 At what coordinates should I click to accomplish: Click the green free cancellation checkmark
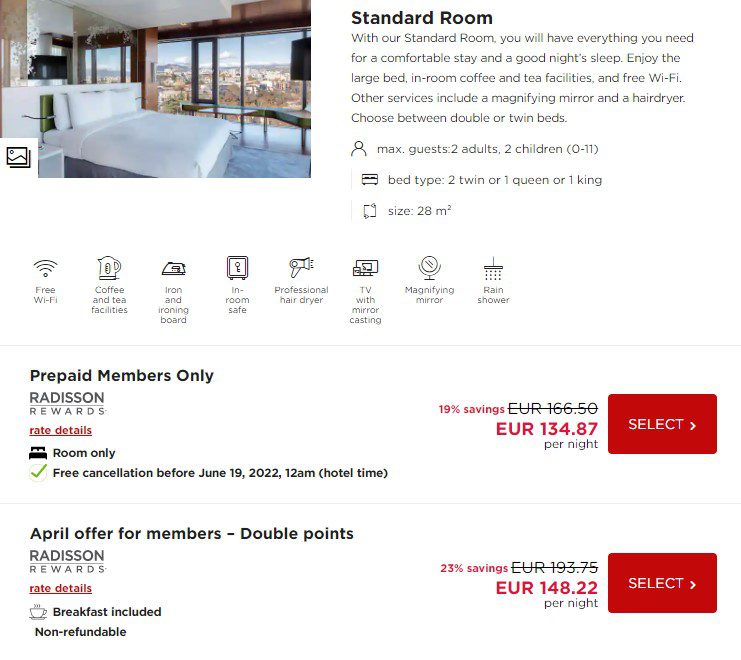tap(38, 472)
